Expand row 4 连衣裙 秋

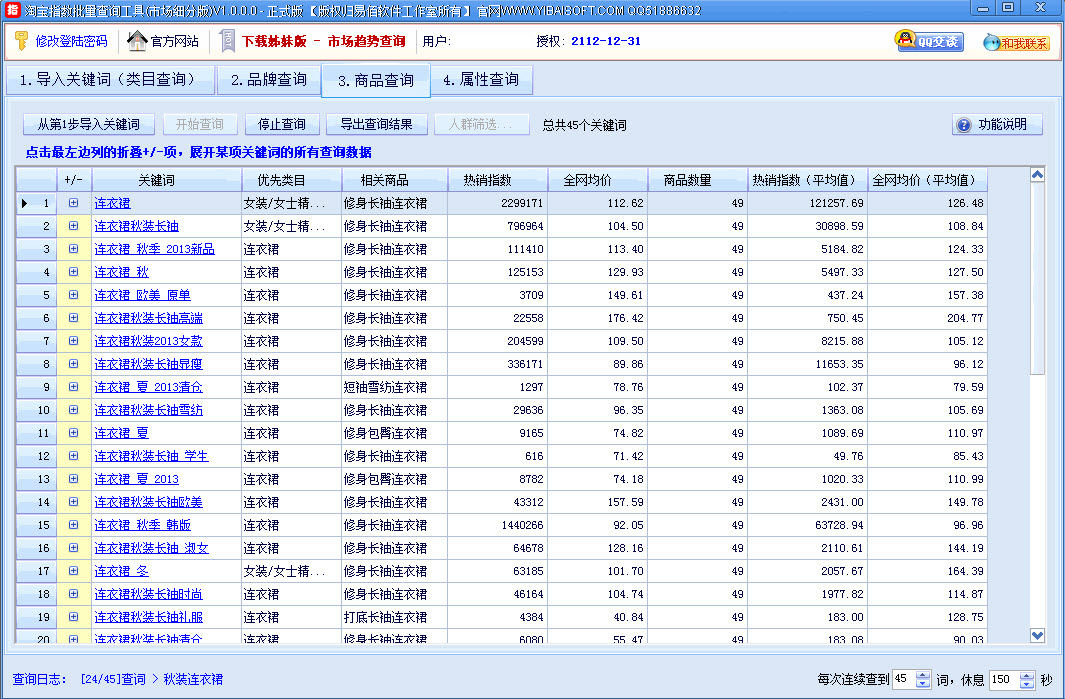[73, 272]
